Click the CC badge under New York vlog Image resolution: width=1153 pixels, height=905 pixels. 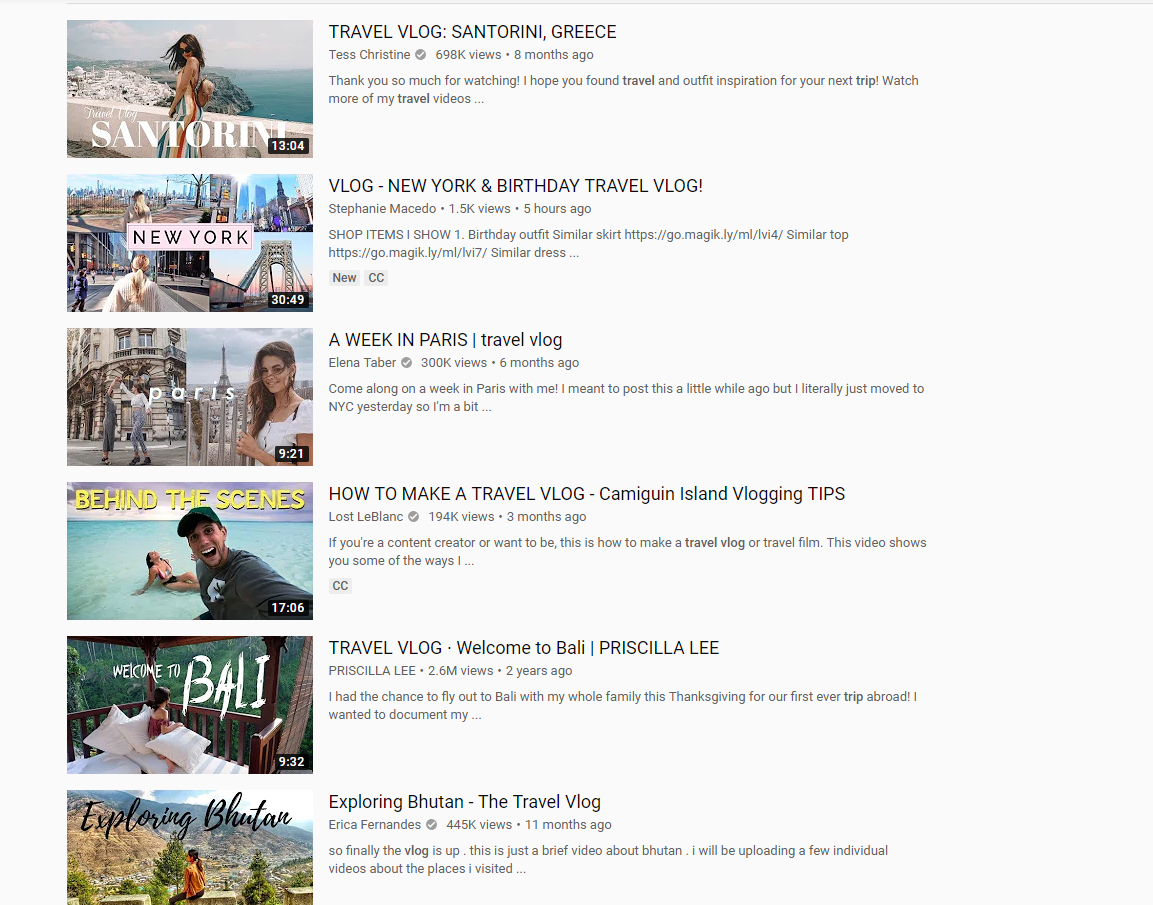coord(376,278)
